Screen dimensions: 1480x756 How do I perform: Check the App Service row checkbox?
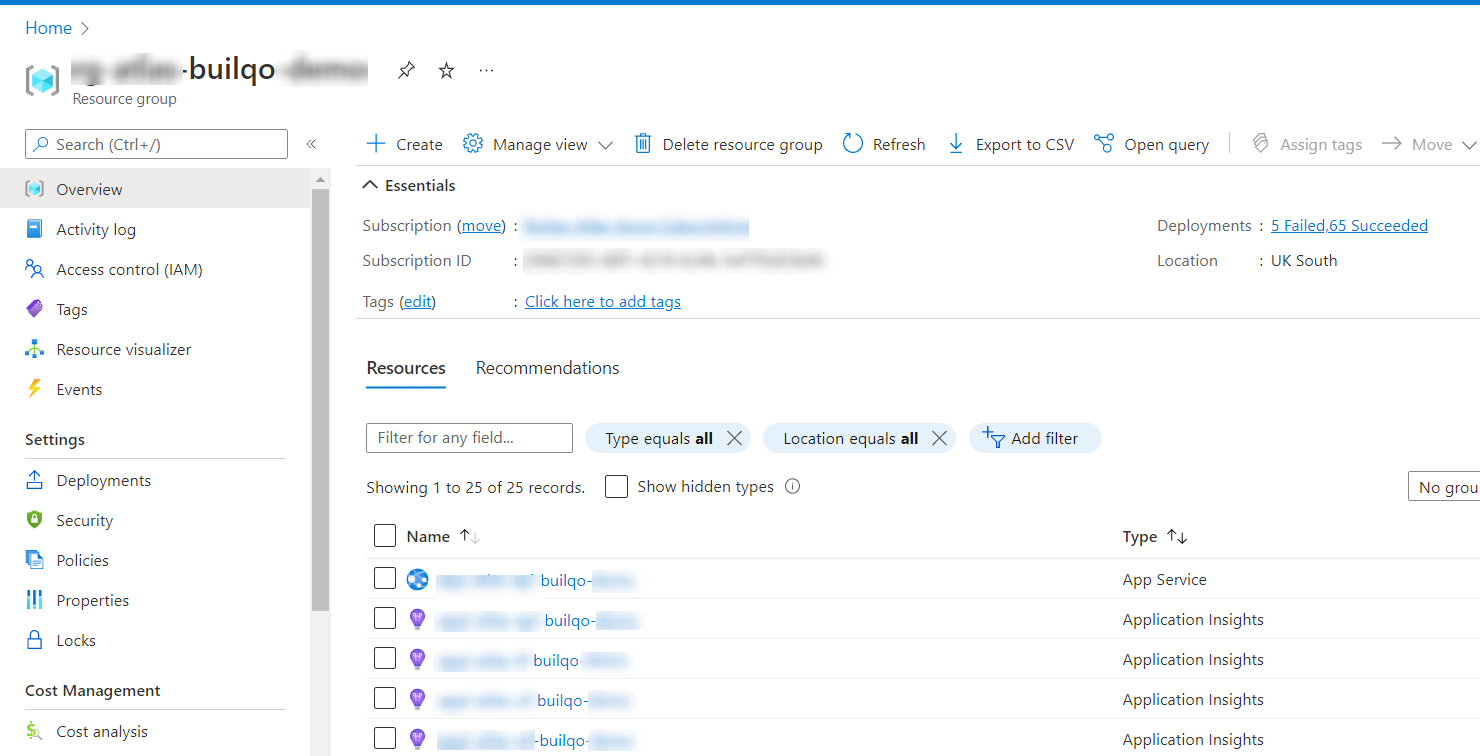tap(385, 578)
